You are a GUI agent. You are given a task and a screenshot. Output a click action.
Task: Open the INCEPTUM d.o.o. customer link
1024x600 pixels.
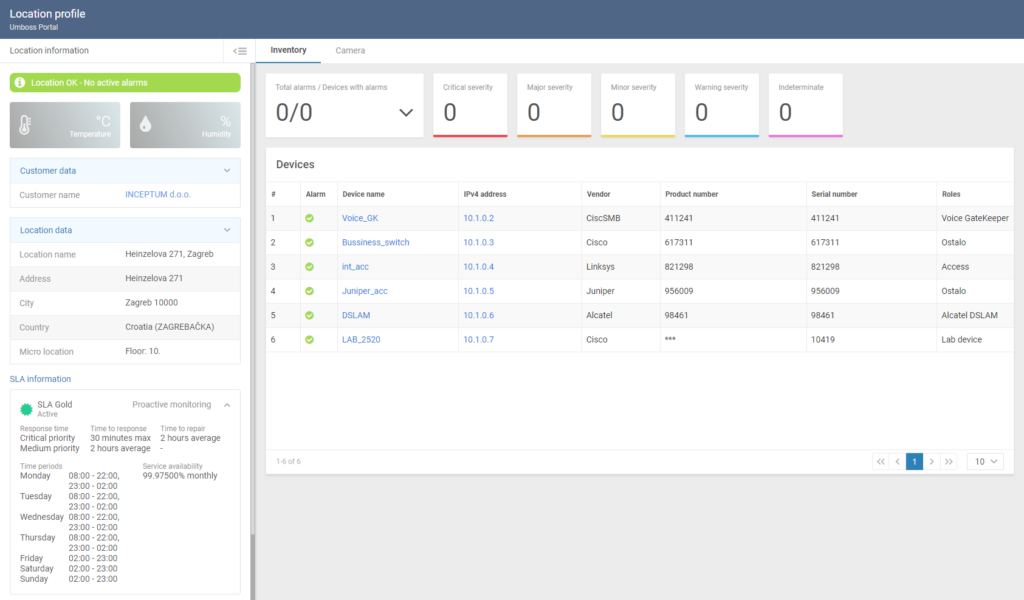coord(159,195)
